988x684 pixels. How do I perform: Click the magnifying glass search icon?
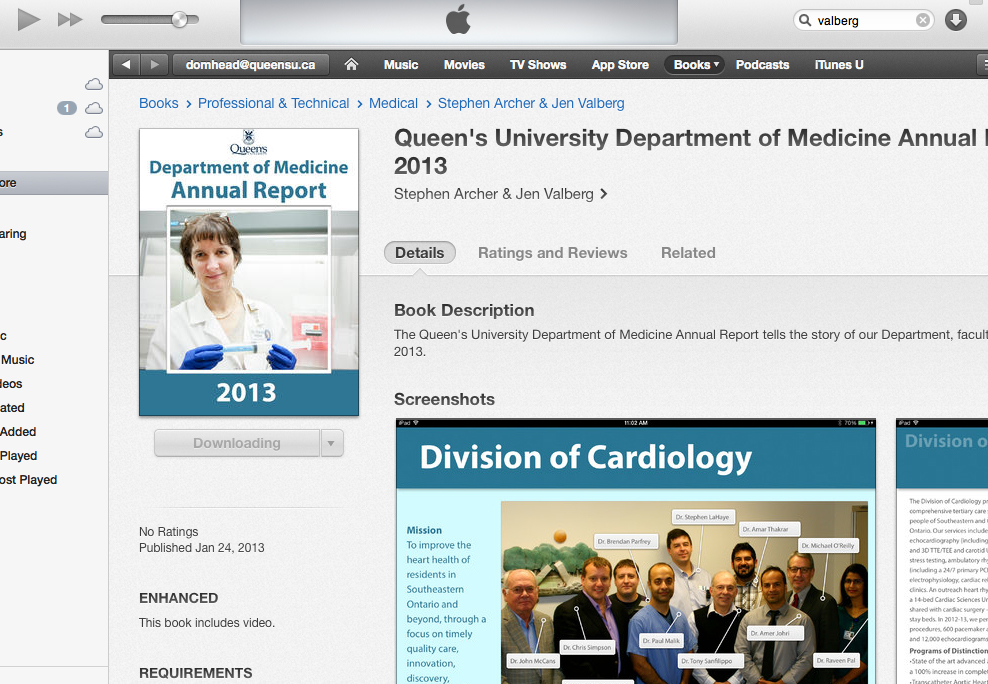pyautogui.click(x=805, y=20)
